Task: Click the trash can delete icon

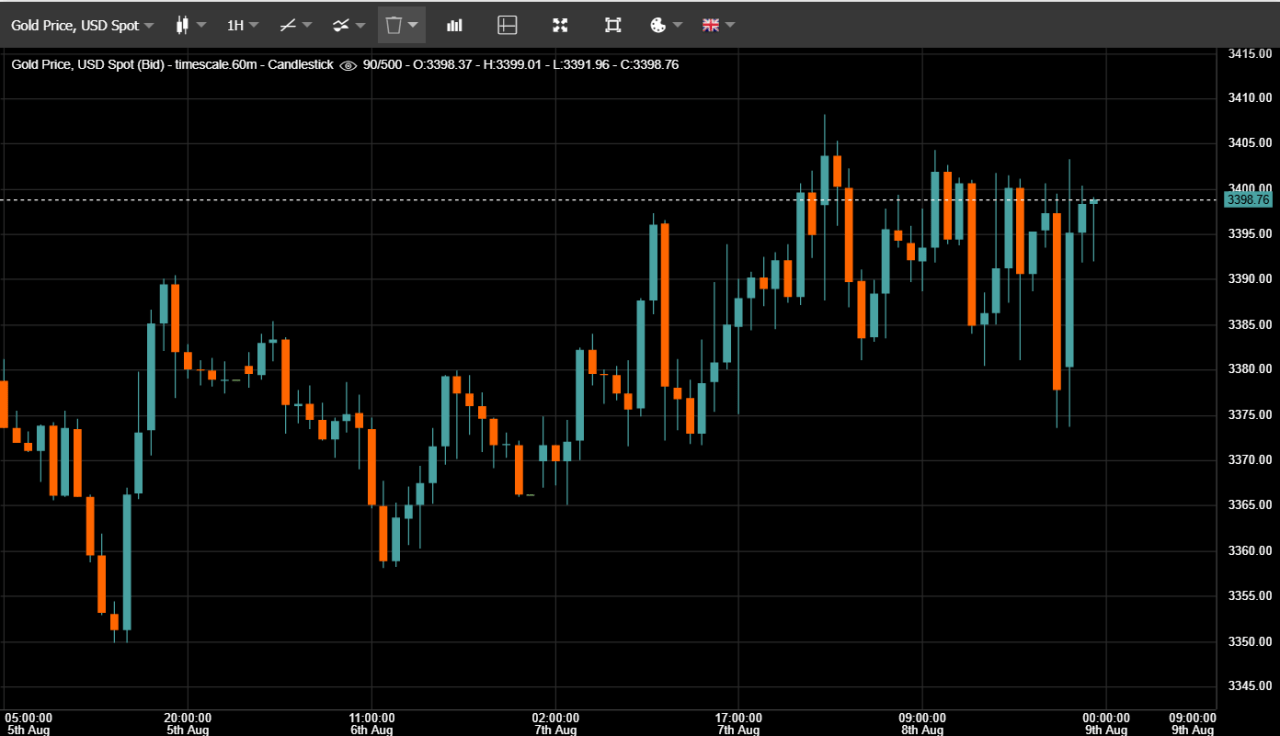Action: (393, 25)
